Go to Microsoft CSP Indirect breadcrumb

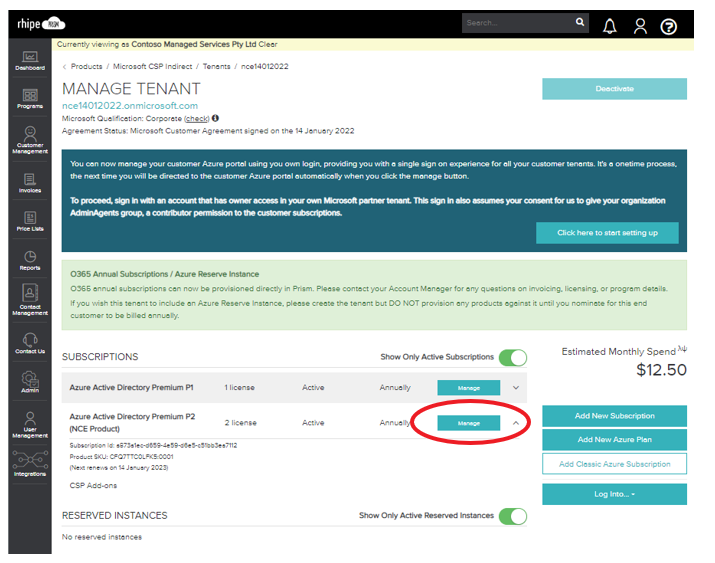152,67
